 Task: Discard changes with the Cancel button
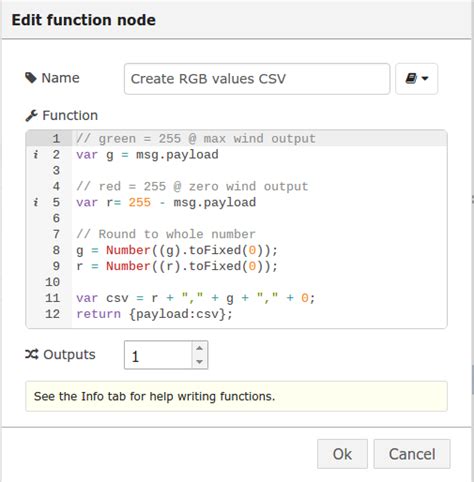(x=412, y=454)
